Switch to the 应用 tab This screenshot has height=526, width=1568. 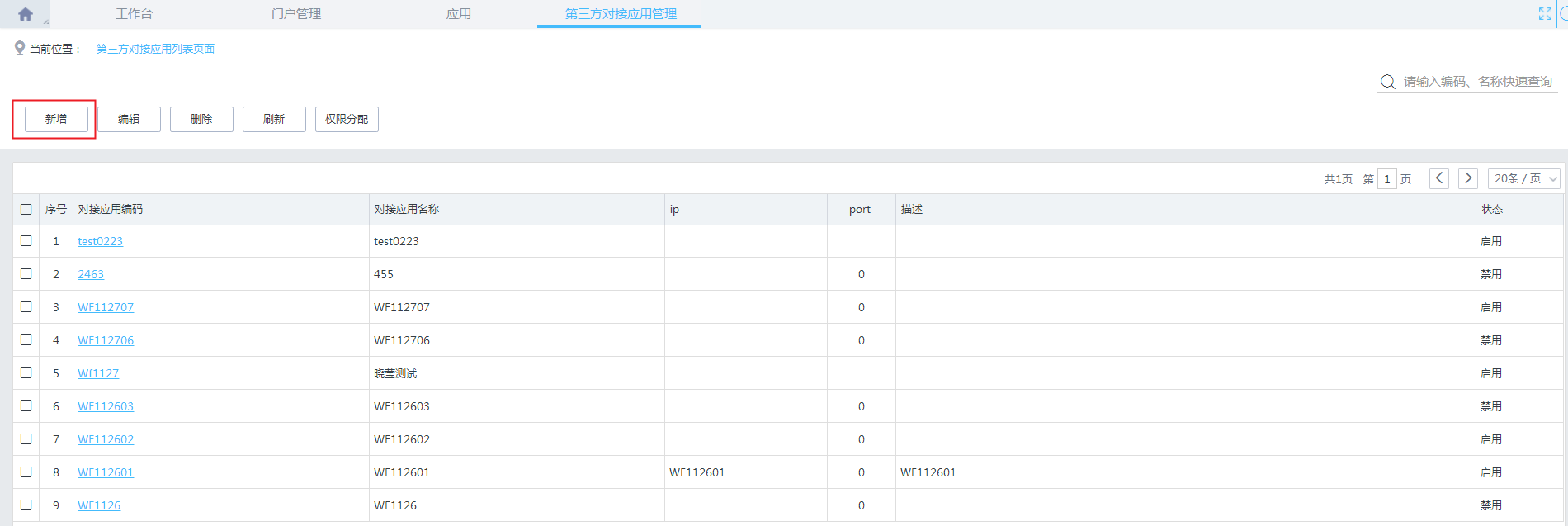(x=458, y=14)
